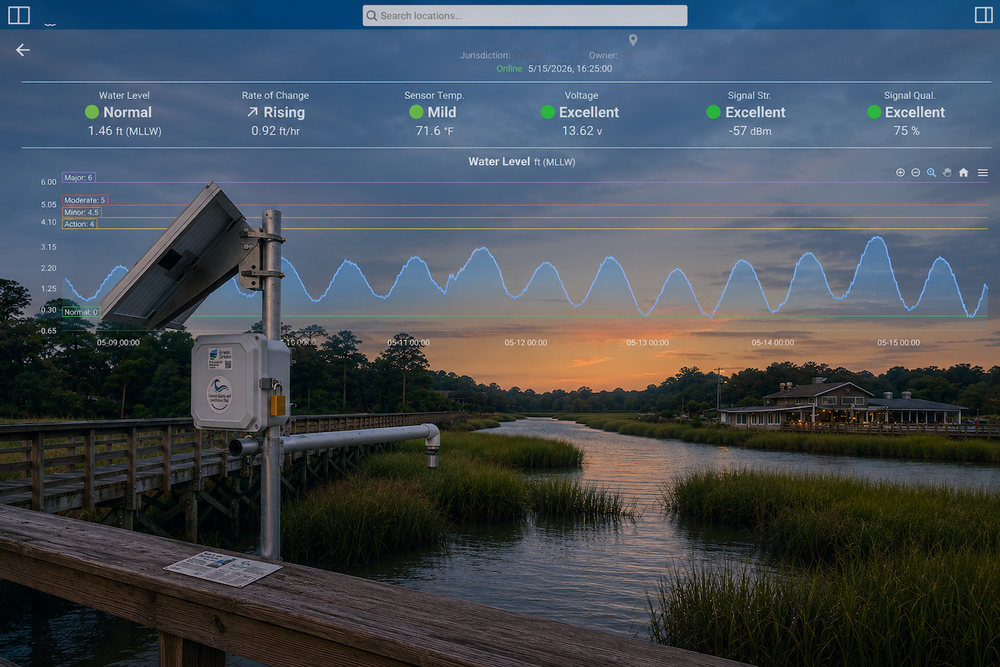Click the 'Mild' temperature status text

coord(441,112)
